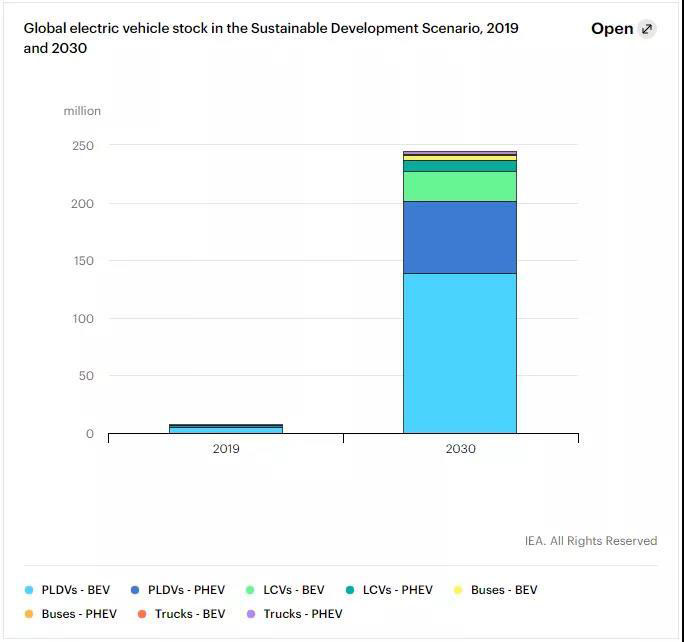The height and width of the screenshot is (642, 684).
Task: Click the red Trucks - BEV legend dot
Action: point(142,614)
